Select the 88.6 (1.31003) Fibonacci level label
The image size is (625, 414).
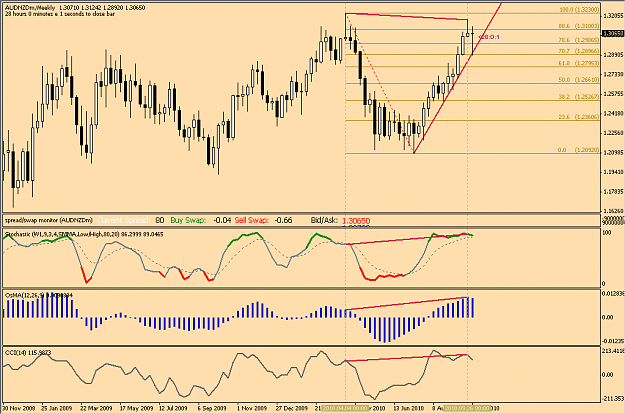tap(579, 26)
